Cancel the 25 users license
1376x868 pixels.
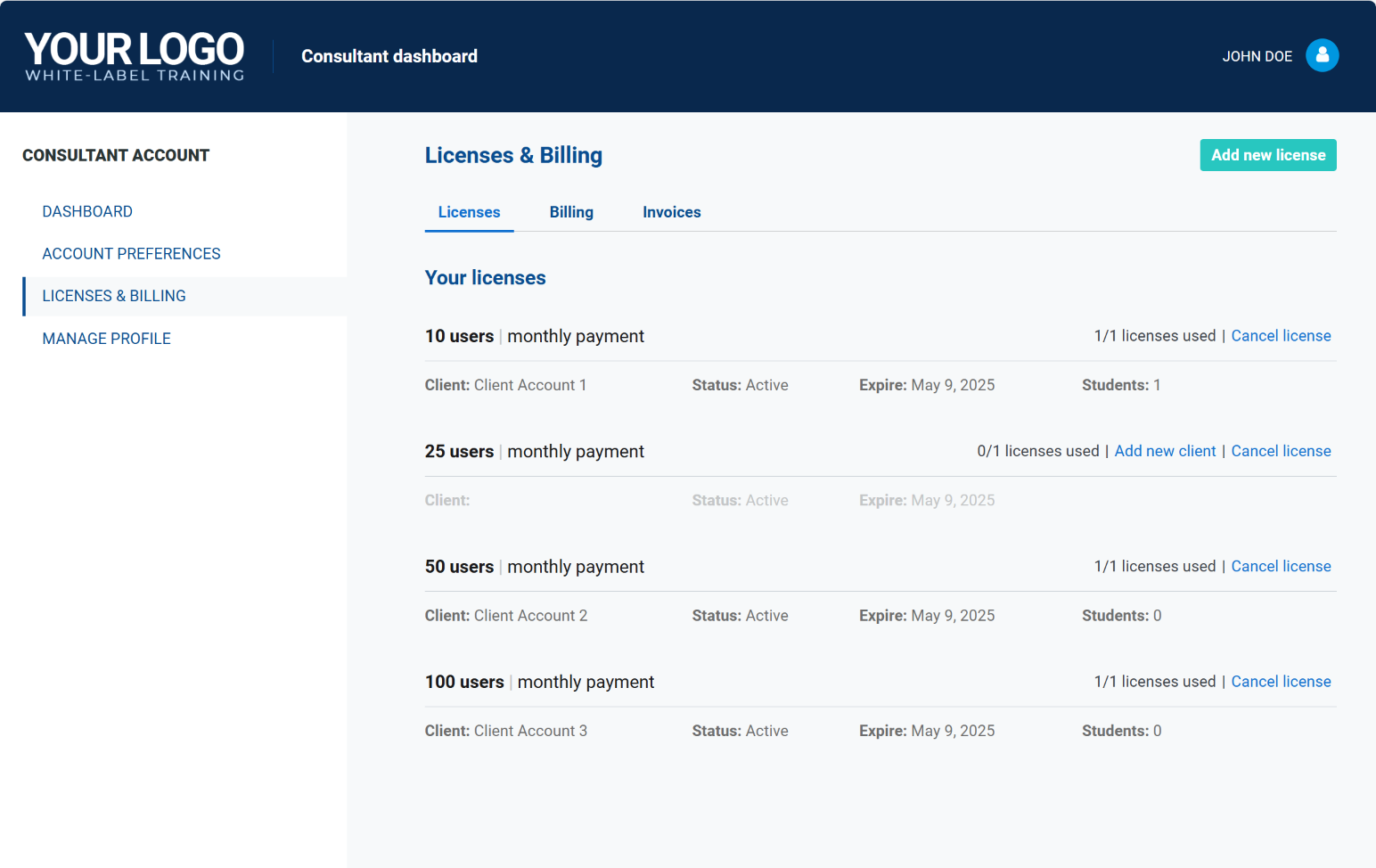tap(1281, 451)
